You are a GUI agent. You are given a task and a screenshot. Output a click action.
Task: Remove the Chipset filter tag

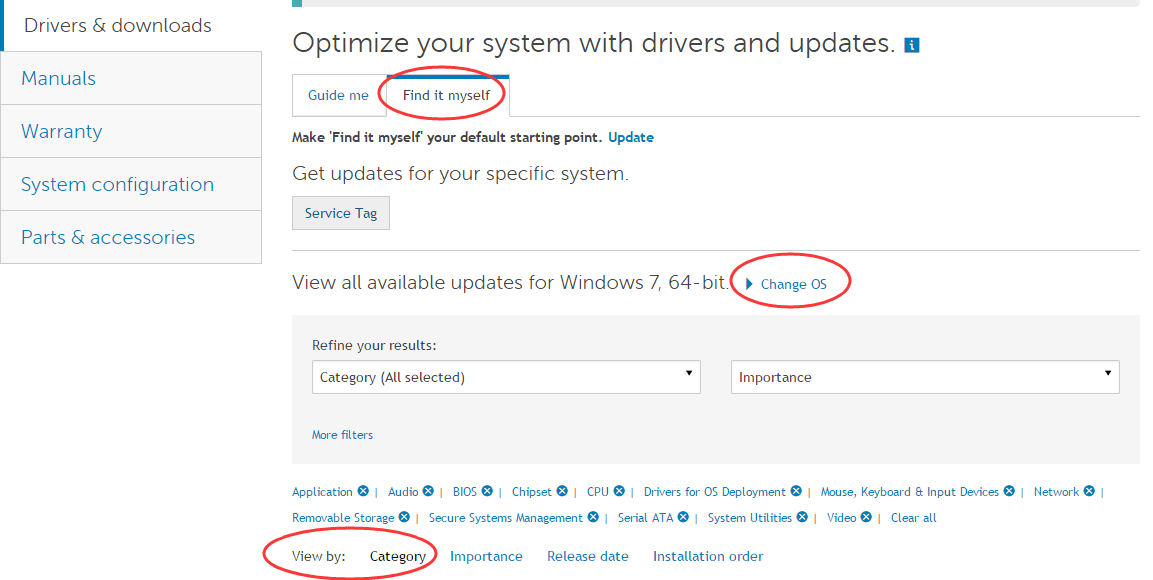[562, 491]
